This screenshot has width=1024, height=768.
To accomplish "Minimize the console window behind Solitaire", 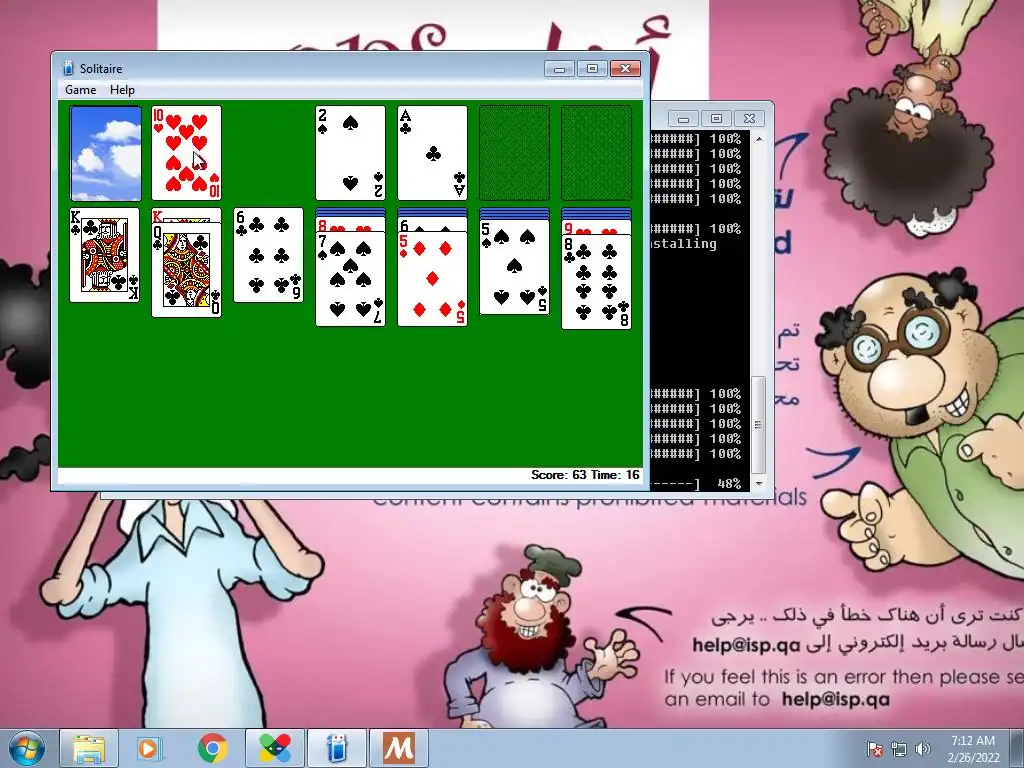I will [x=683, y=119].
